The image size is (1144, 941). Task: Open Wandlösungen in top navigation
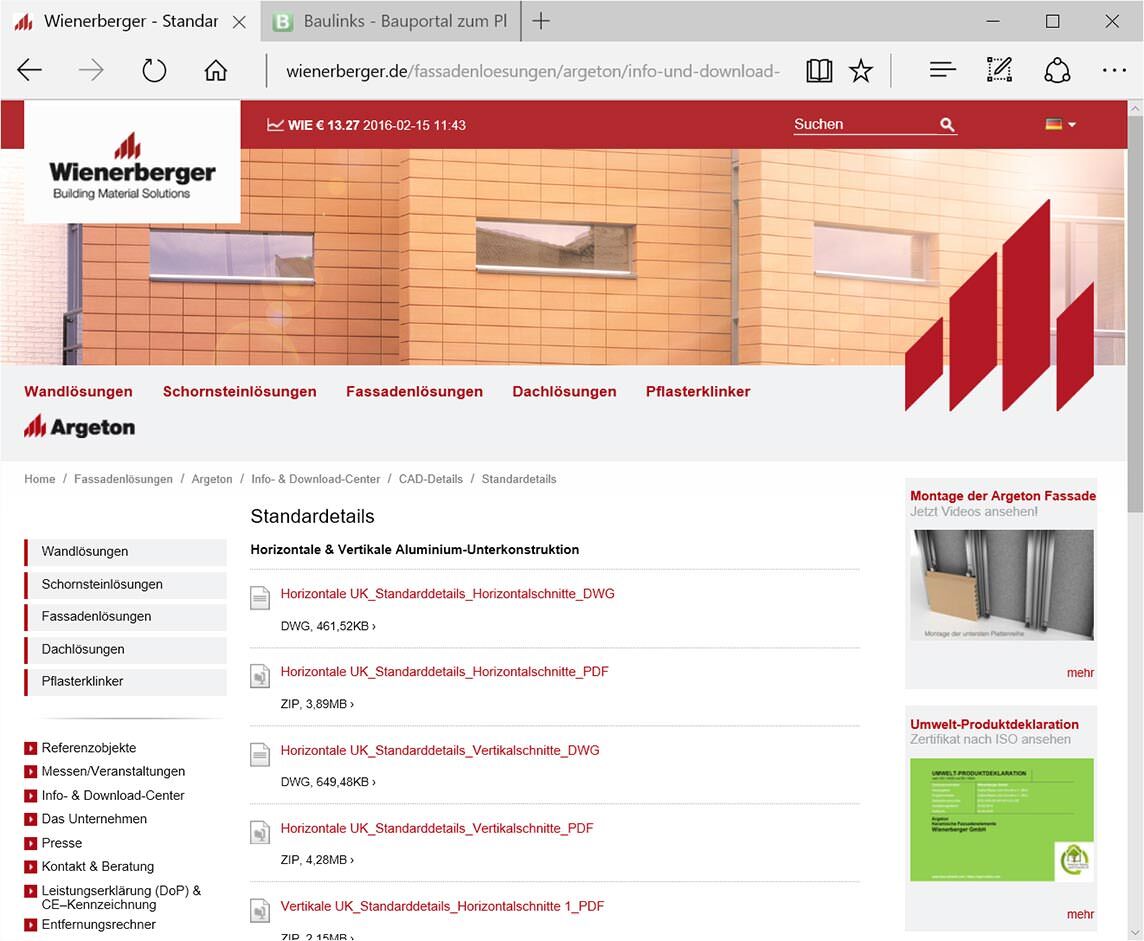(78, 392)
